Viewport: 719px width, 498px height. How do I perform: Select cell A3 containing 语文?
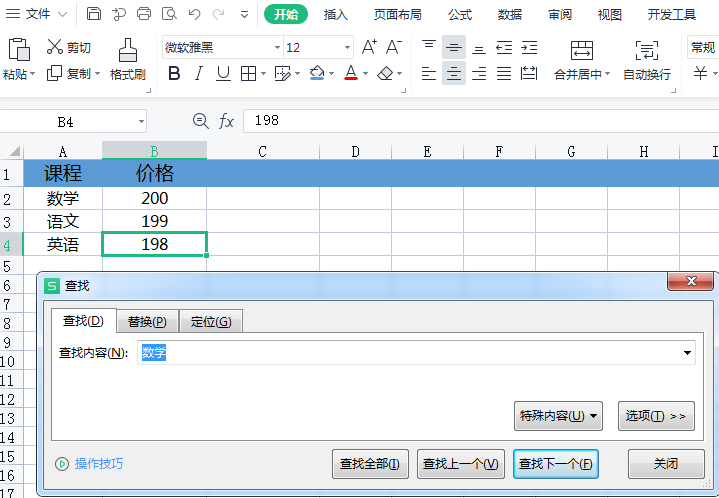63,221
